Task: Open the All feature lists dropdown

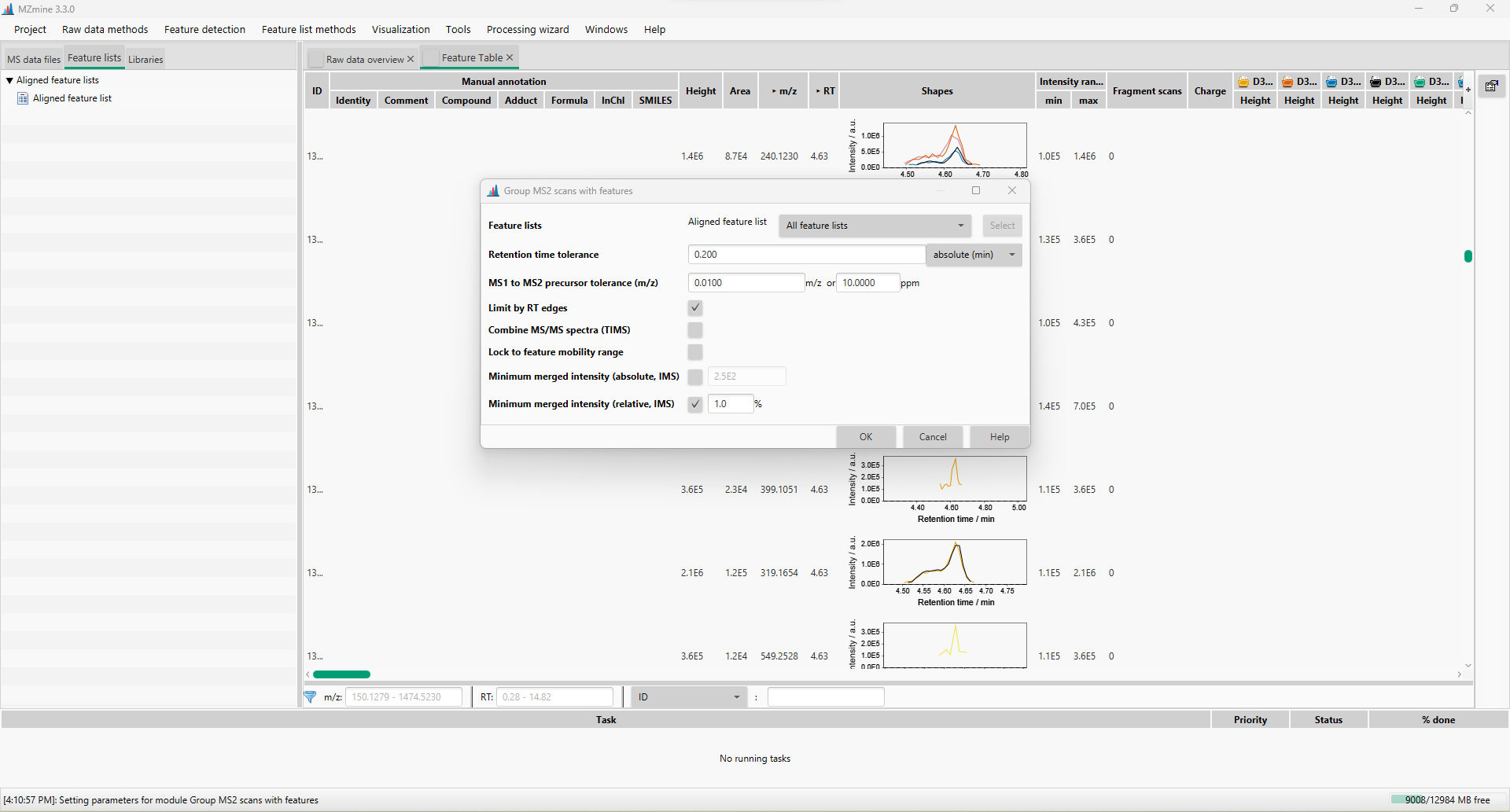Action: (874, 226)
